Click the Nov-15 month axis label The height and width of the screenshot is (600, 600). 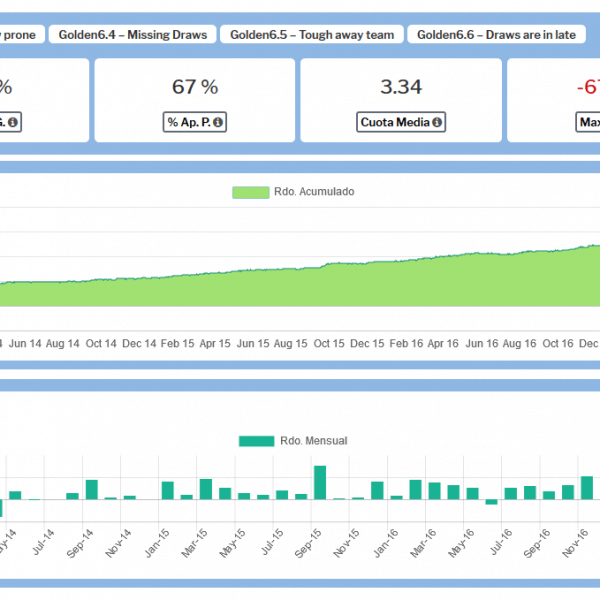[346, 543]
